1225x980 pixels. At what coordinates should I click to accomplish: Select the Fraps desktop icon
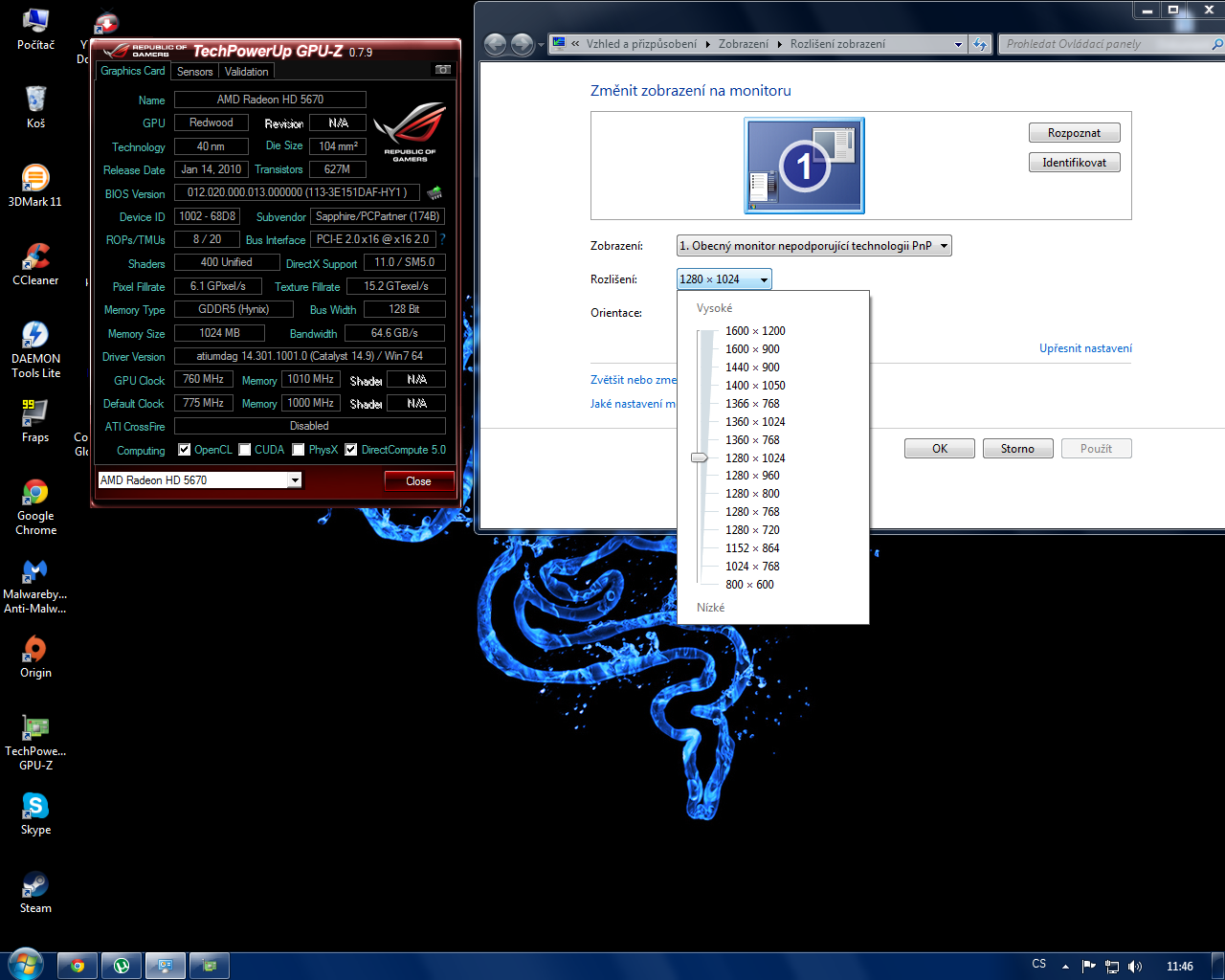click(x=35, y=421)
